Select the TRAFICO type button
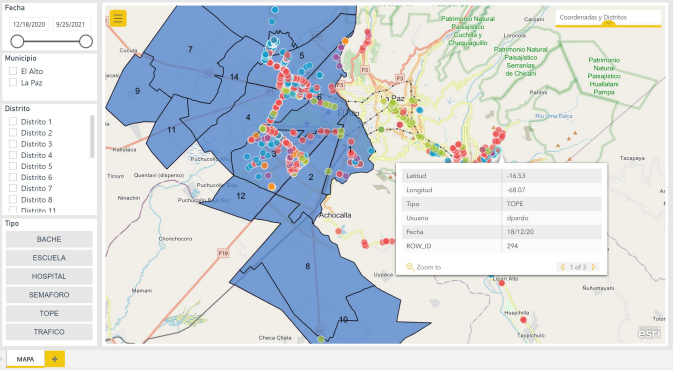Screen dimensions: 673x370 pos(49,332)
